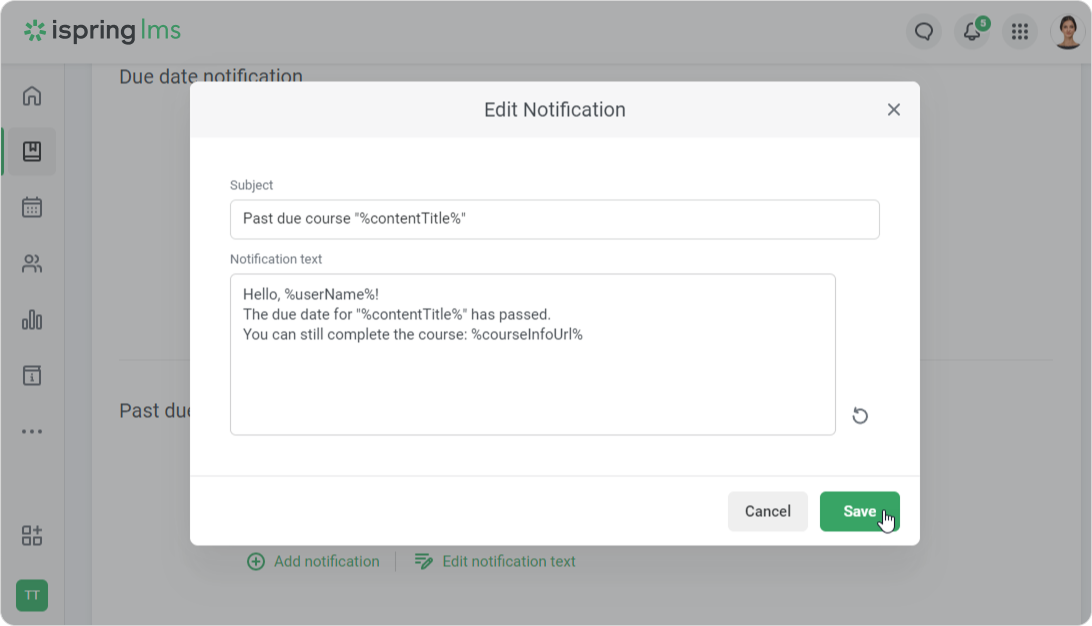Click the green TT account badge
The width and height of the screenshot is (1092, 626).
point(32,595)
